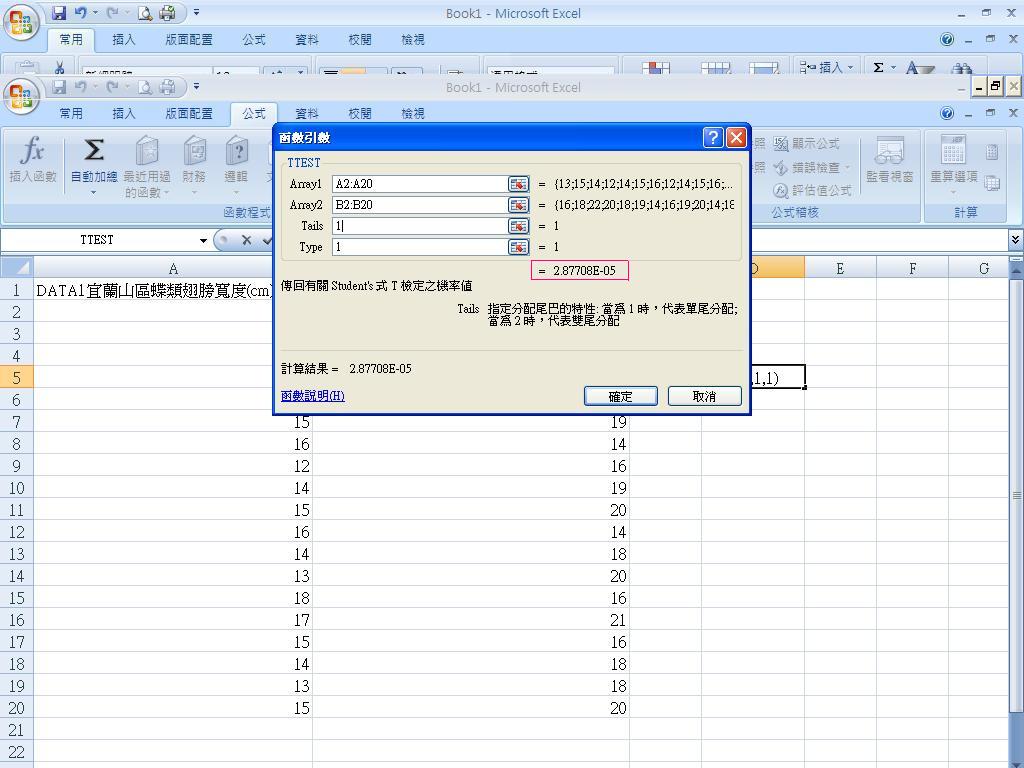Select the cell with value 17 in row 16
This screenshot has width=1024, height=768.
173,620
